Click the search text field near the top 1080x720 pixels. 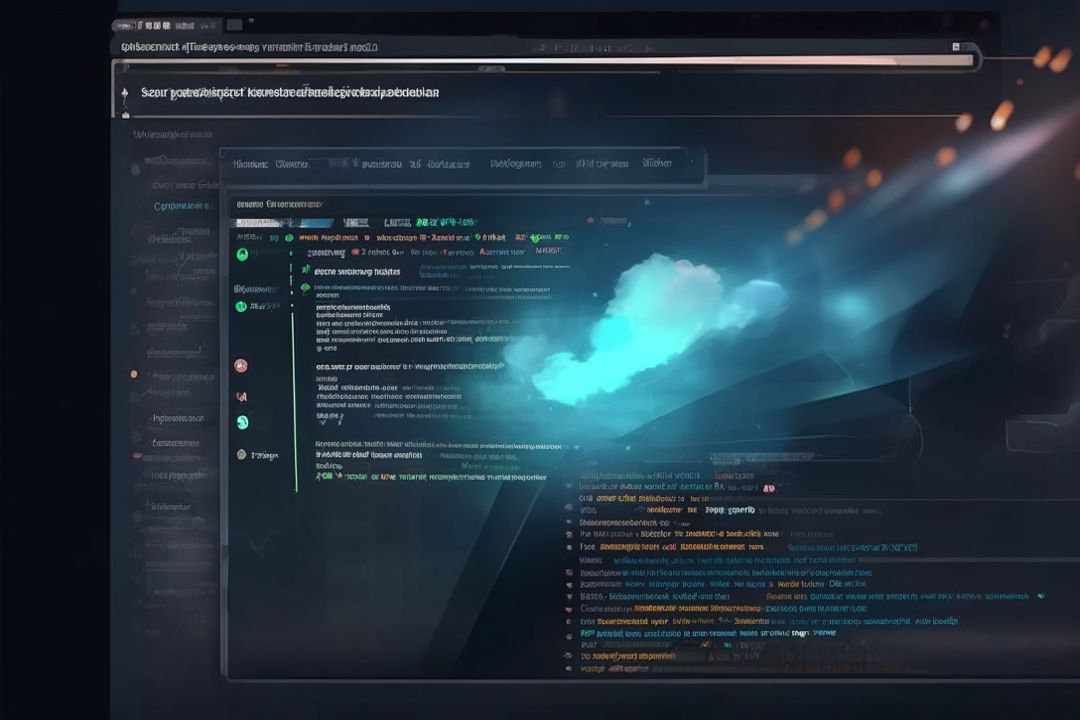tap(290, 92)
